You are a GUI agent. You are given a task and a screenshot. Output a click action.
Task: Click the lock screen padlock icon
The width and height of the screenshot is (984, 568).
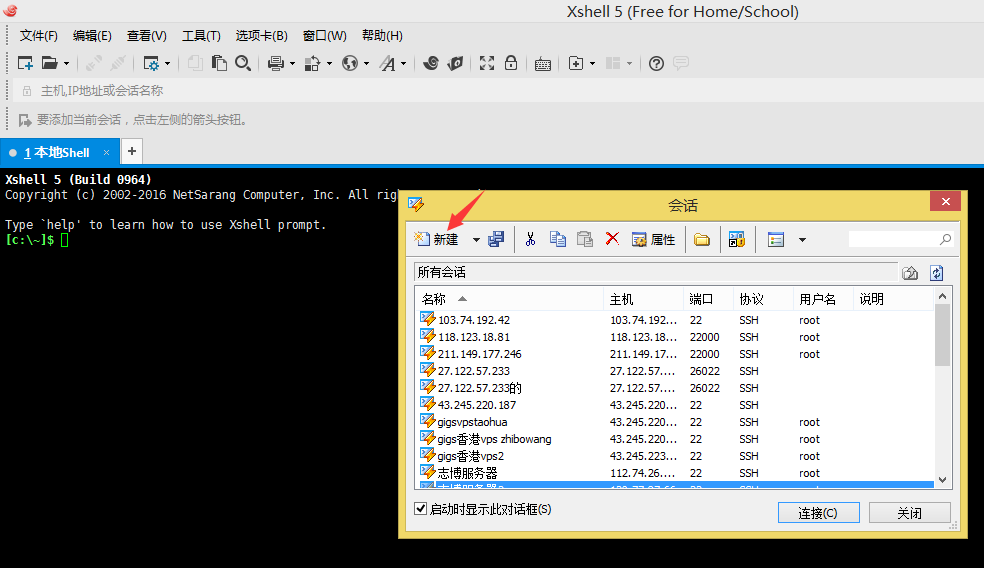tap(511, 63)
